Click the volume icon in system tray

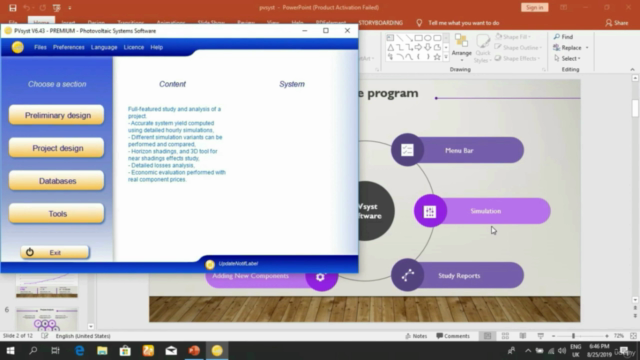[x=562, y=351]
